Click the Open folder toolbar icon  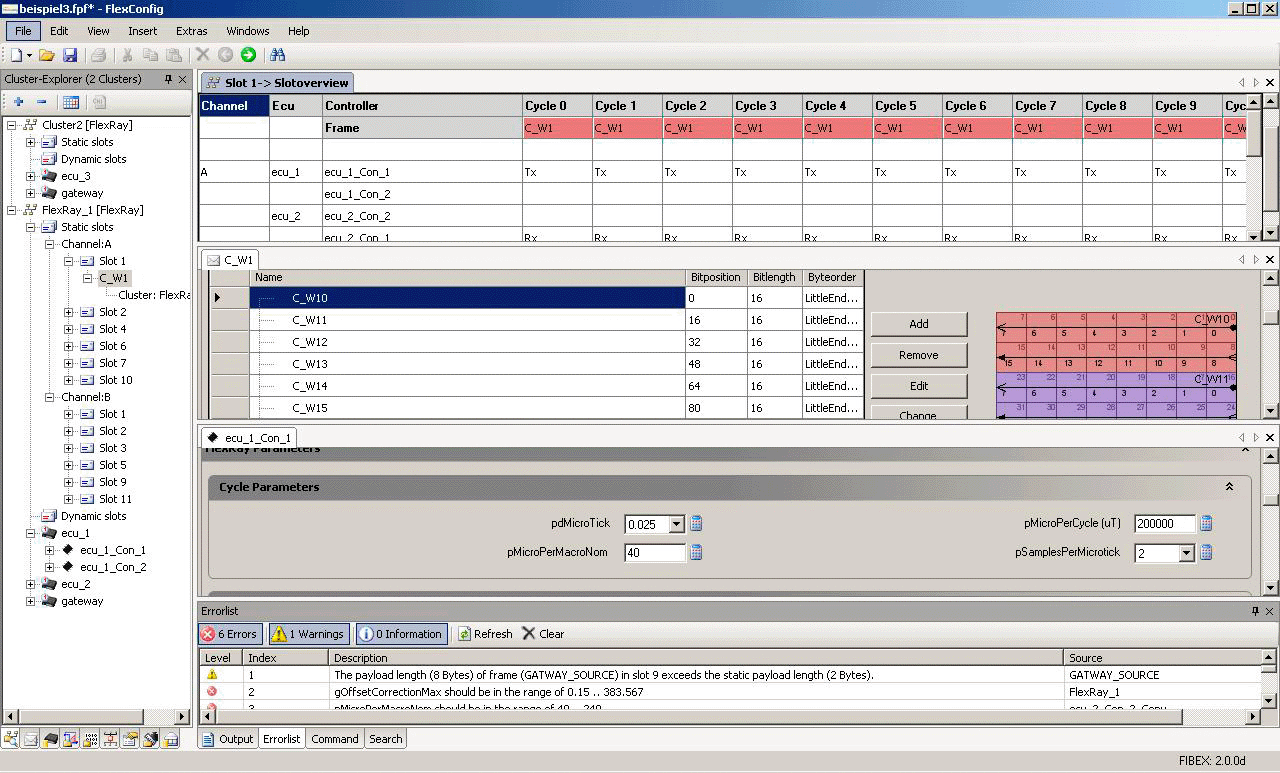pos(46,55)
